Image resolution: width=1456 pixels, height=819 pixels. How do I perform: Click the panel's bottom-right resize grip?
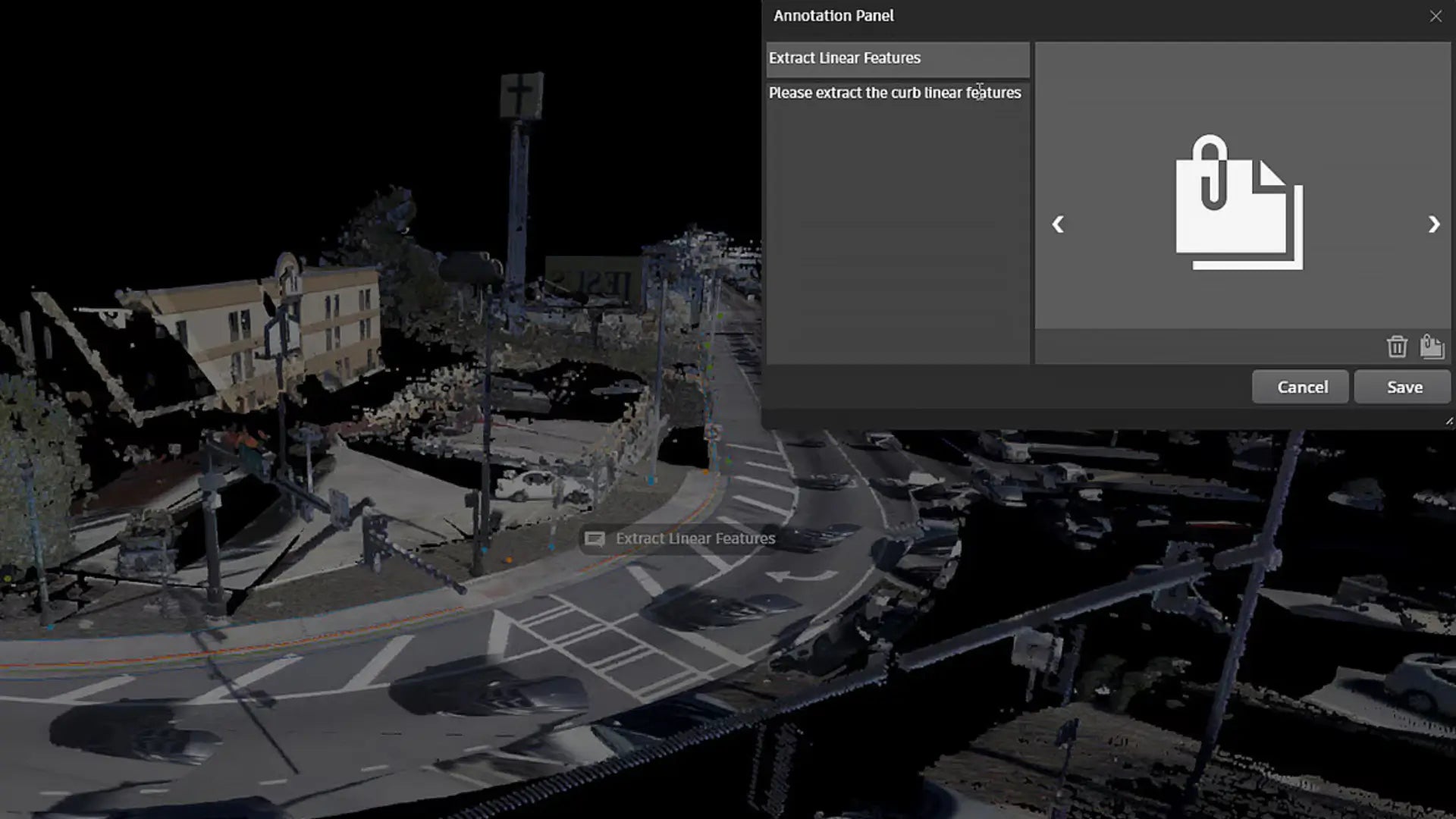[x=1448, y=421]
